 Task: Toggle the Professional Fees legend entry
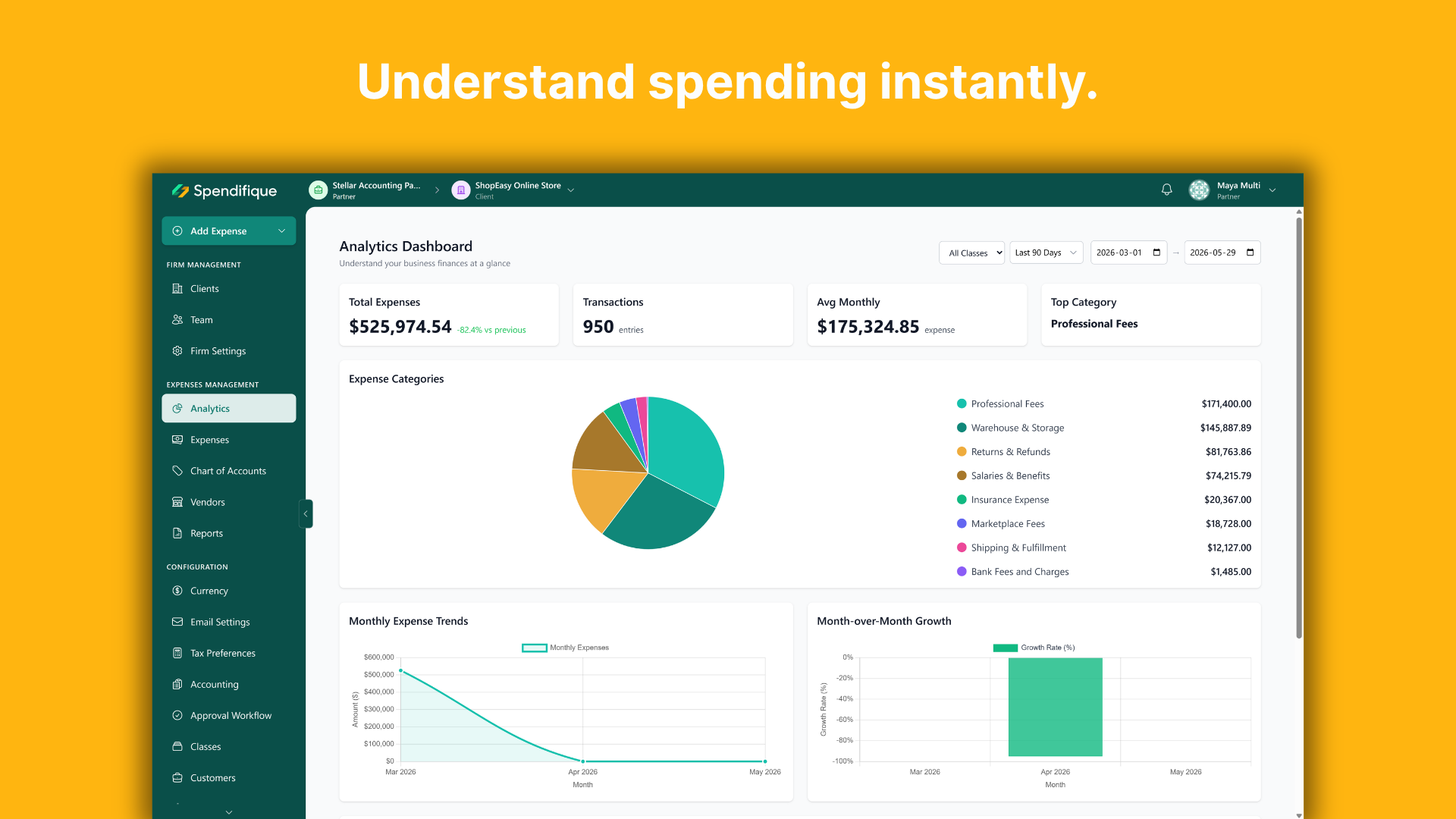coord(1000,404)
